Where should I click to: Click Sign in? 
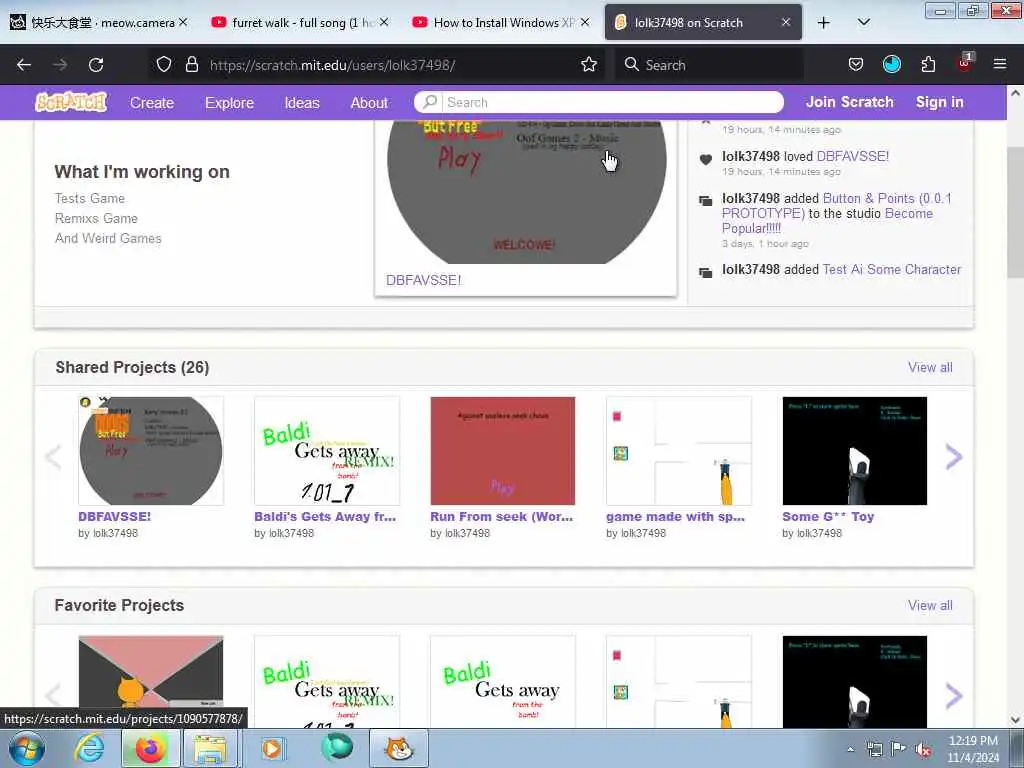pos(939,102)
